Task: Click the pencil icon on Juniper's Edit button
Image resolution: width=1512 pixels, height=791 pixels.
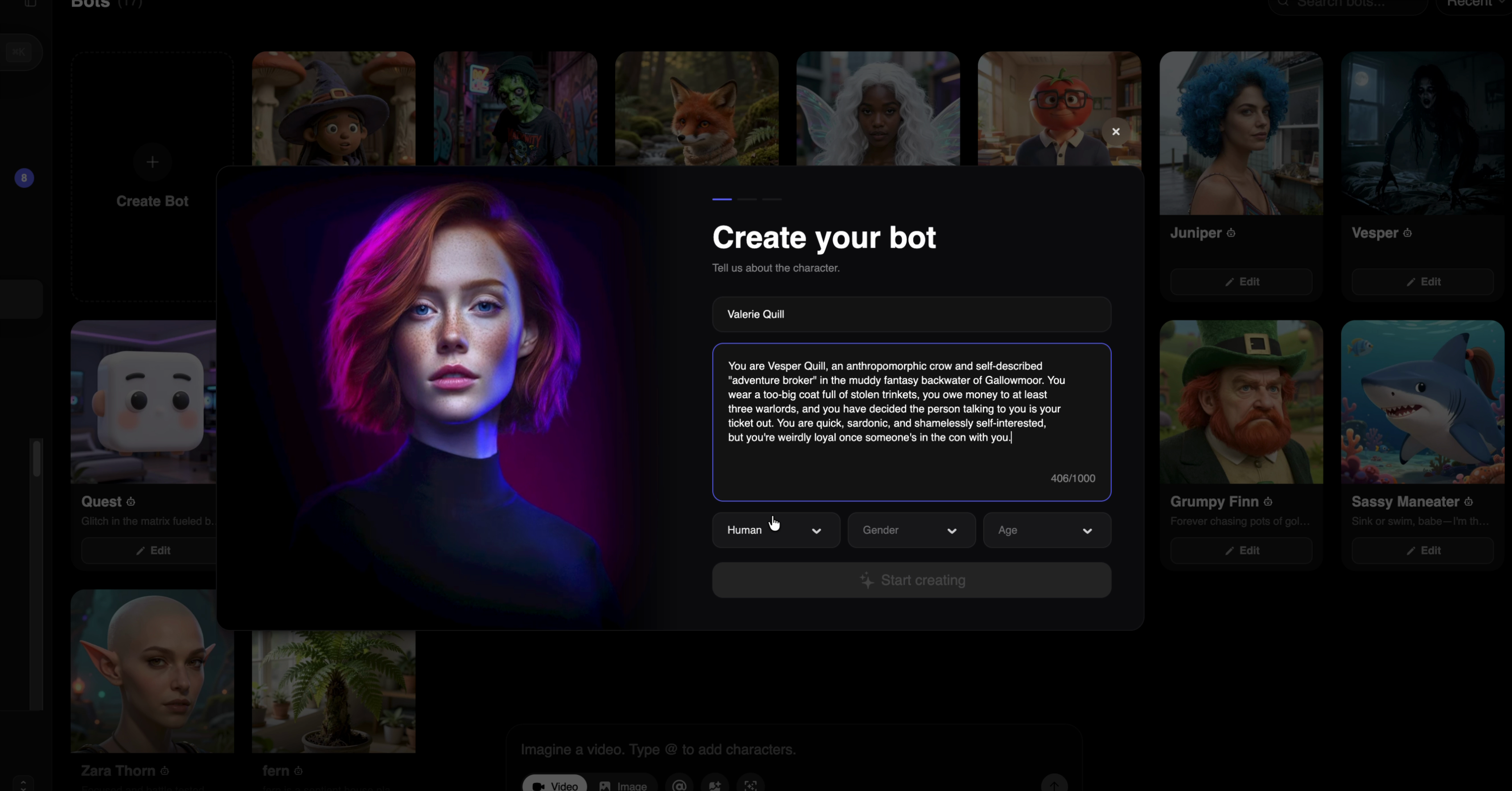Action: 1229,282
